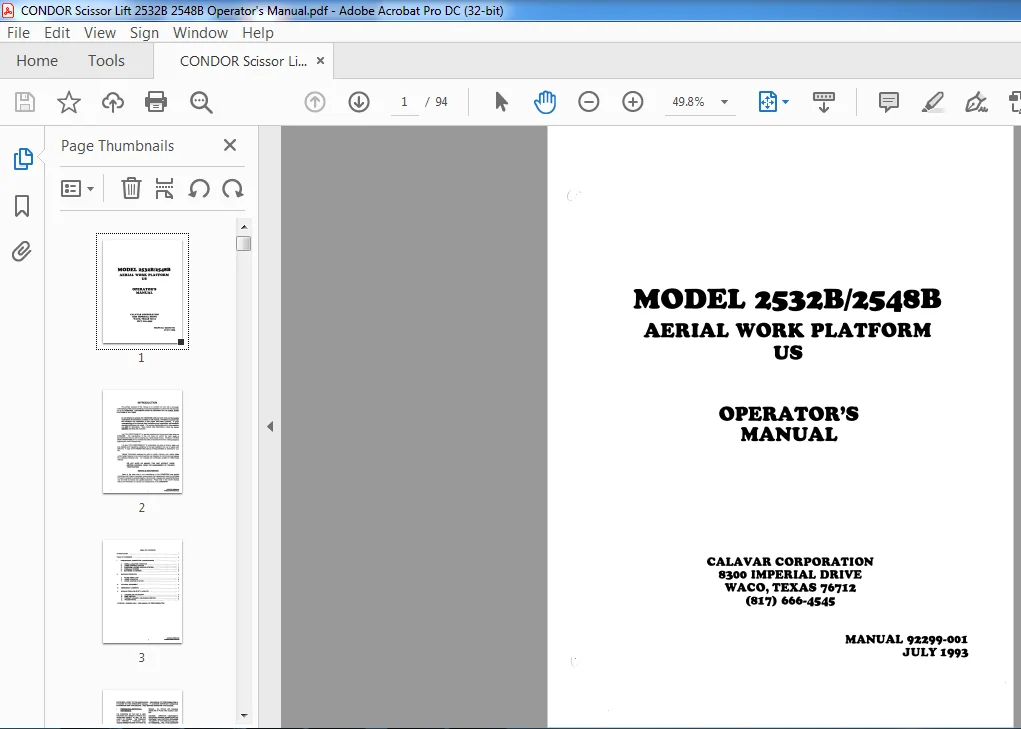Click thumbnail scrollbar down arrow
Viewport: 1021px width, 729px height.
[244, 715]
